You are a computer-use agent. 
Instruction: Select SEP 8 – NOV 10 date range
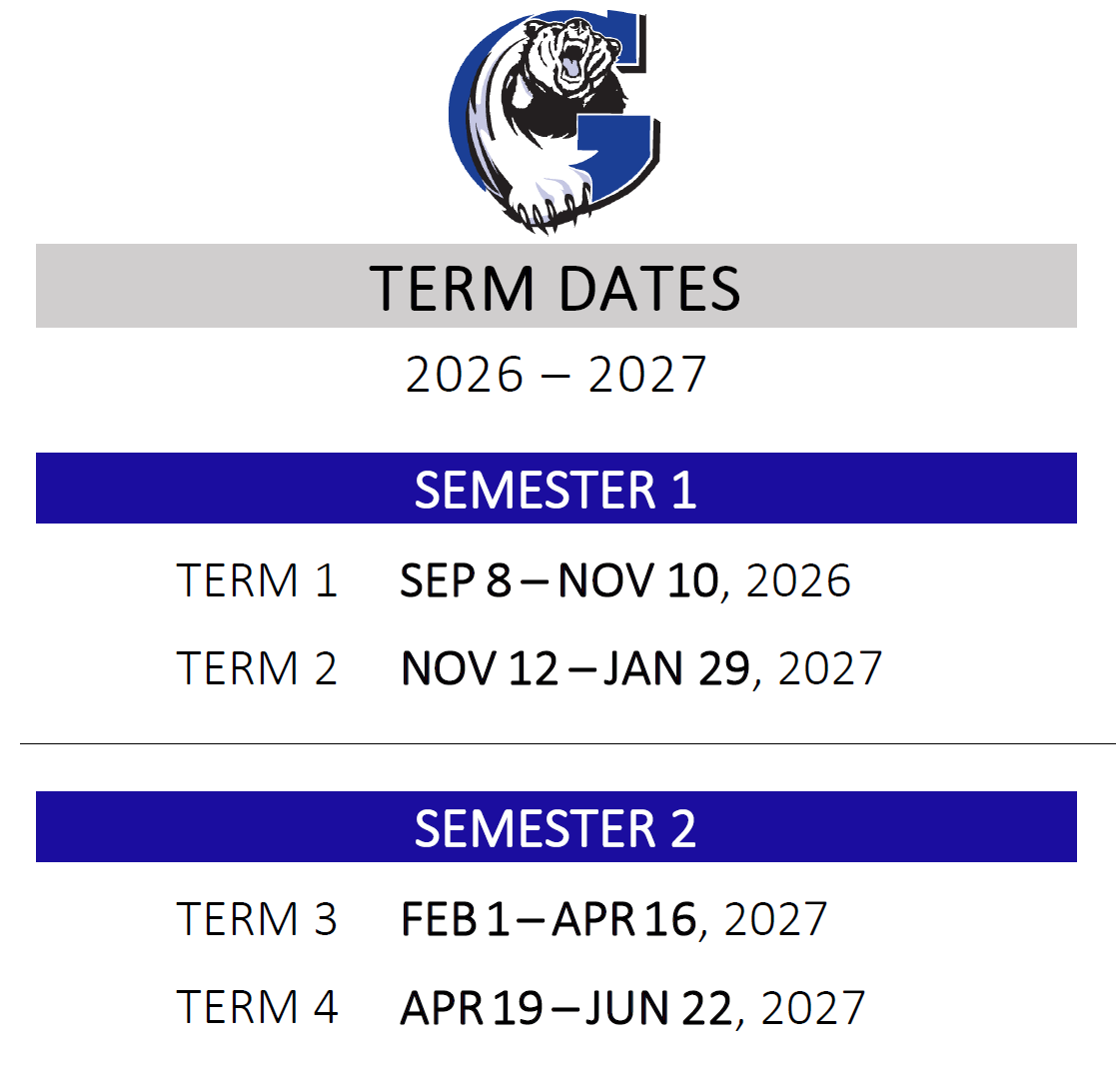[560, 579]
